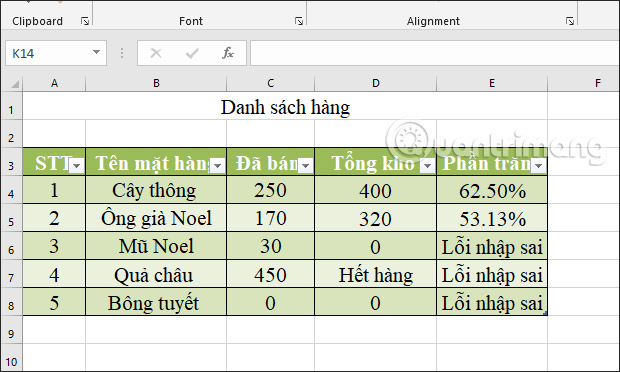
Task: Select row 2 header
Action: [11, 134]
